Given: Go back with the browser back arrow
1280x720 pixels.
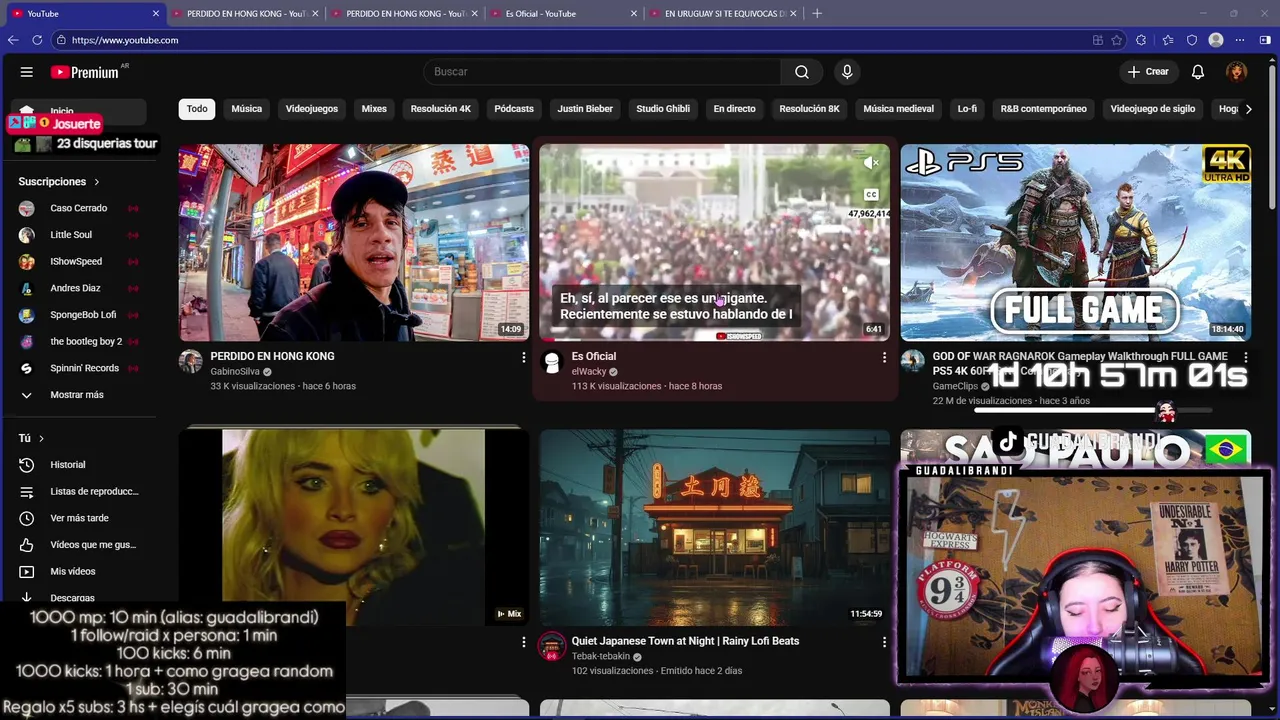Looking at the screenshot, I should [13, 40].
